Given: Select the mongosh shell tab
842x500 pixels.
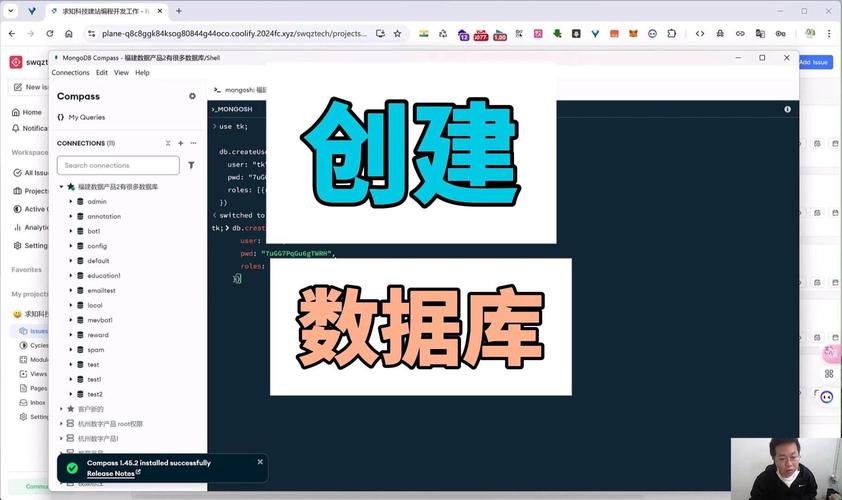Looking at the screenshot, I should tap(239, 90).
